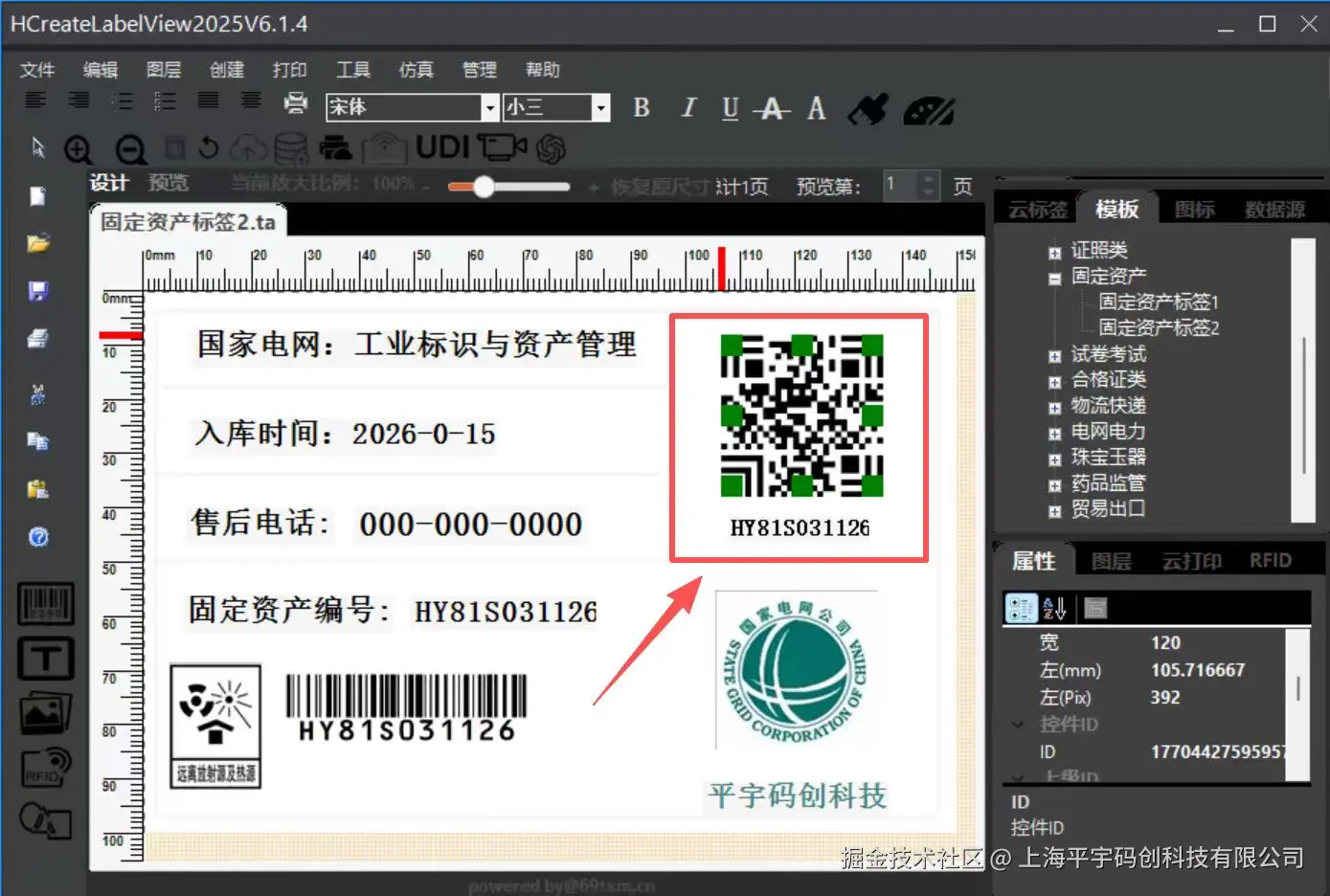Expand the 物流快递 template category
The height and width of the screenshot is (896, 1330).
point(1054,408)
